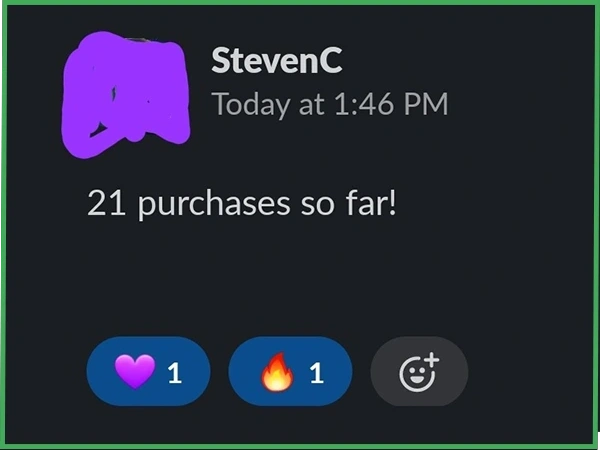
Task: Click the message text 21 purchases so far!
Action: click(242, 204)
